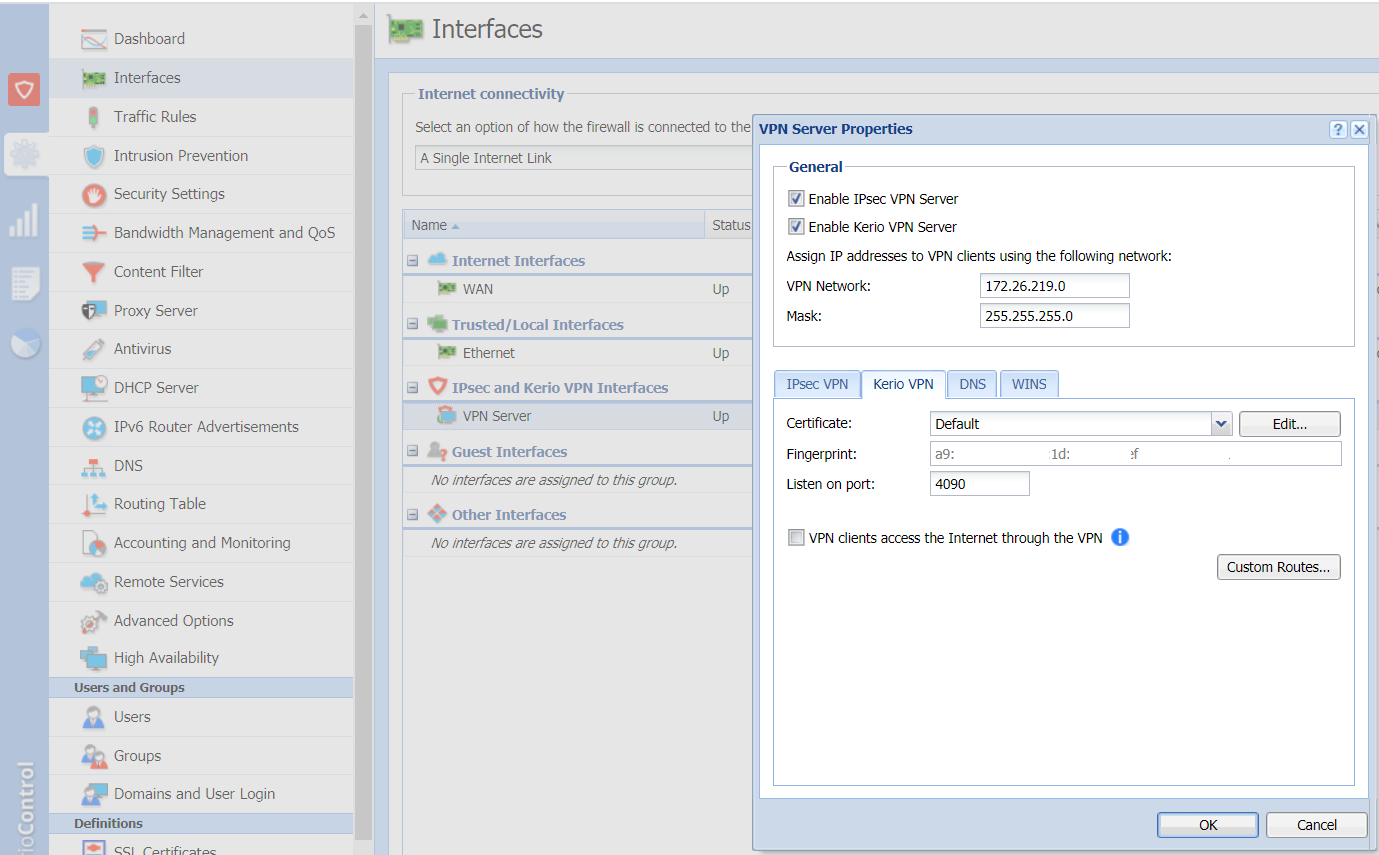Switch to the Kerio VPN tab
The width and height of the screenshot is (1379, 855).
pos(903,384)
